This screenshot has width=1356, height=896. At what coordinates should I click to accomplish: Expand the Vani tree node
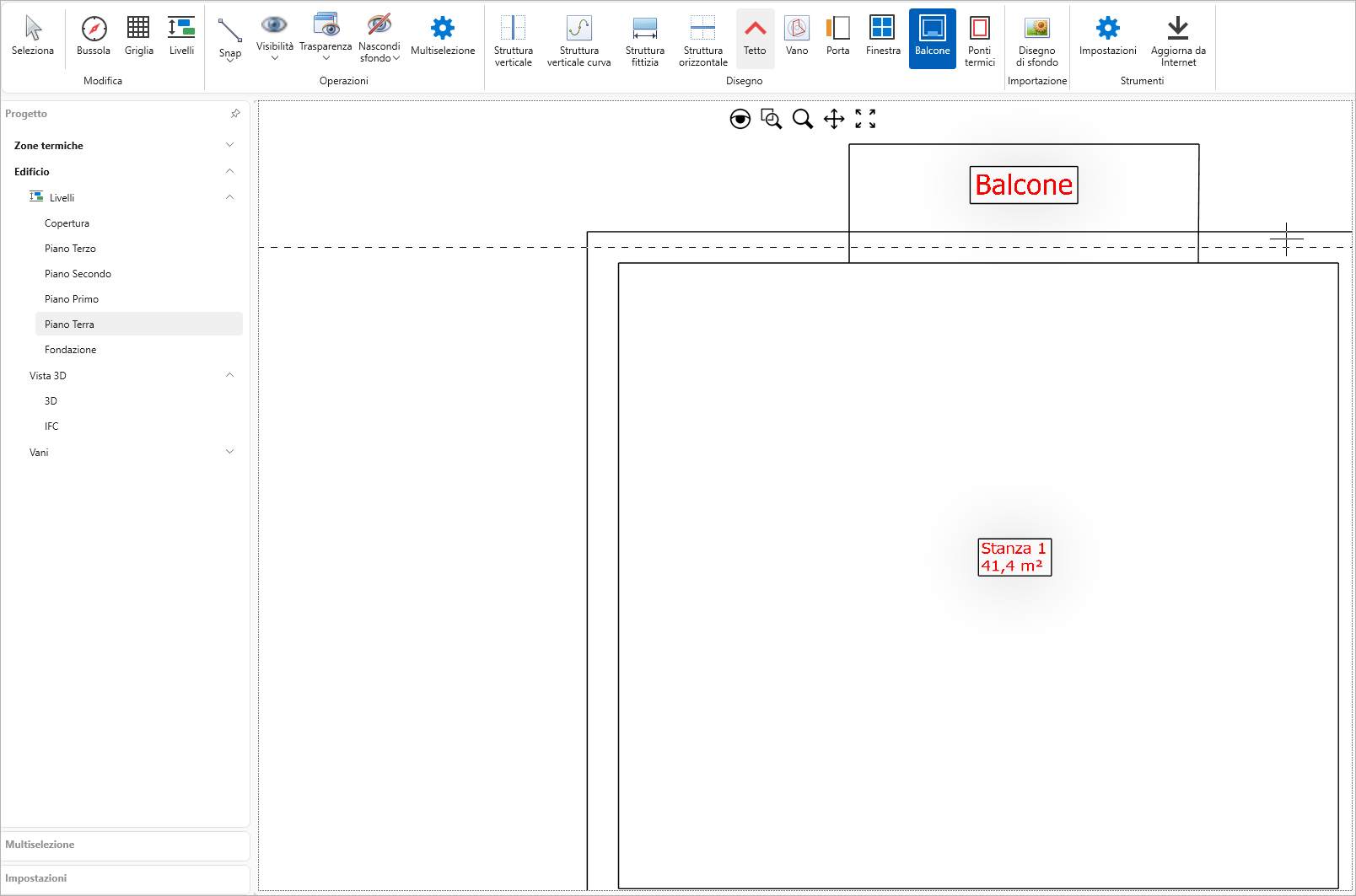tap(229, 452)
